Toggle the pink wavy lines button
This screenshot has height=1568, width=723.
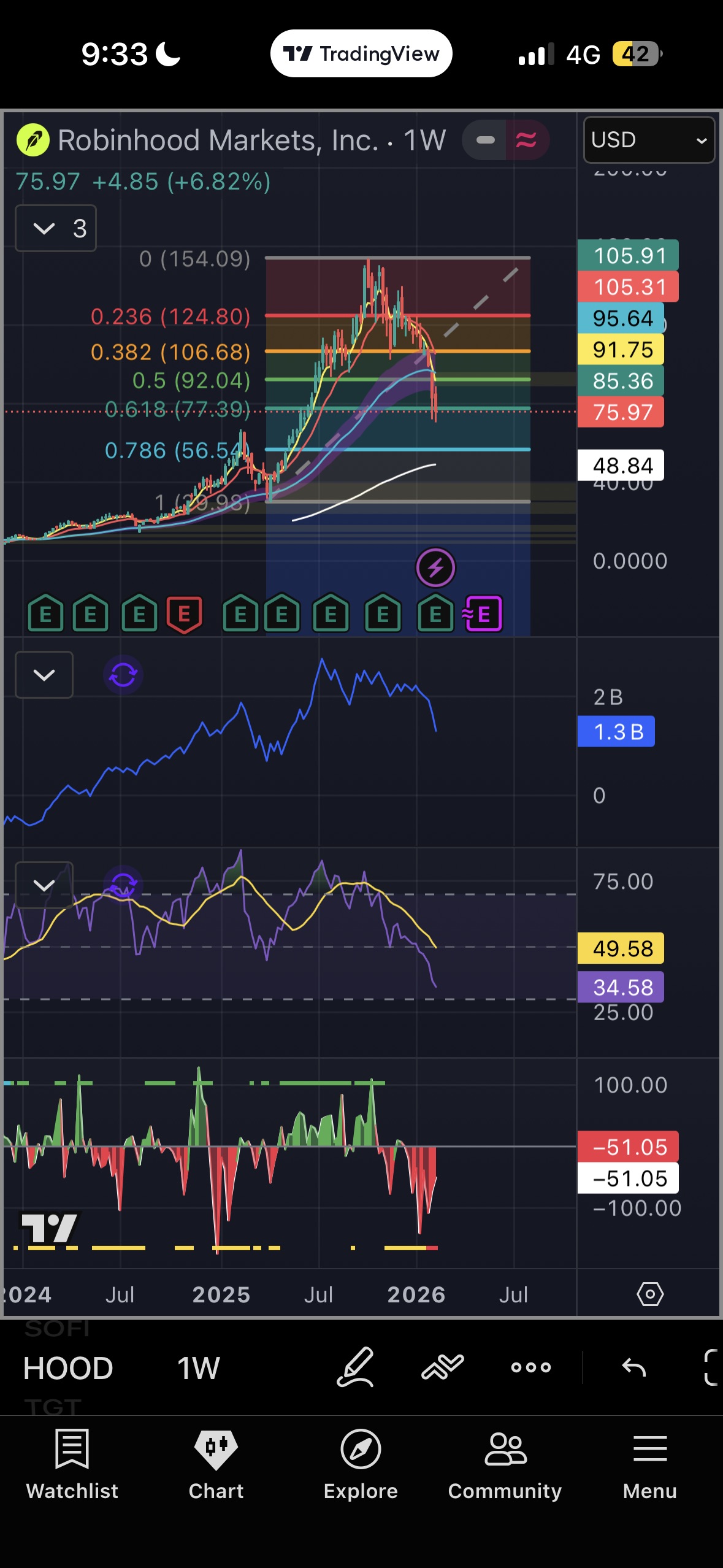526,140
